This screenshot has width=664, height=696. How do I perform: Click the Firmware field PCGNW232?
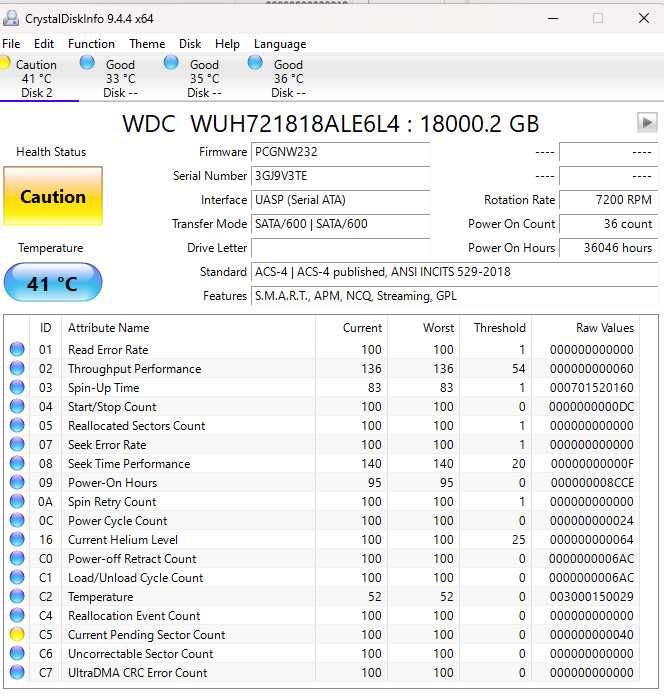[x=340, y=152]
